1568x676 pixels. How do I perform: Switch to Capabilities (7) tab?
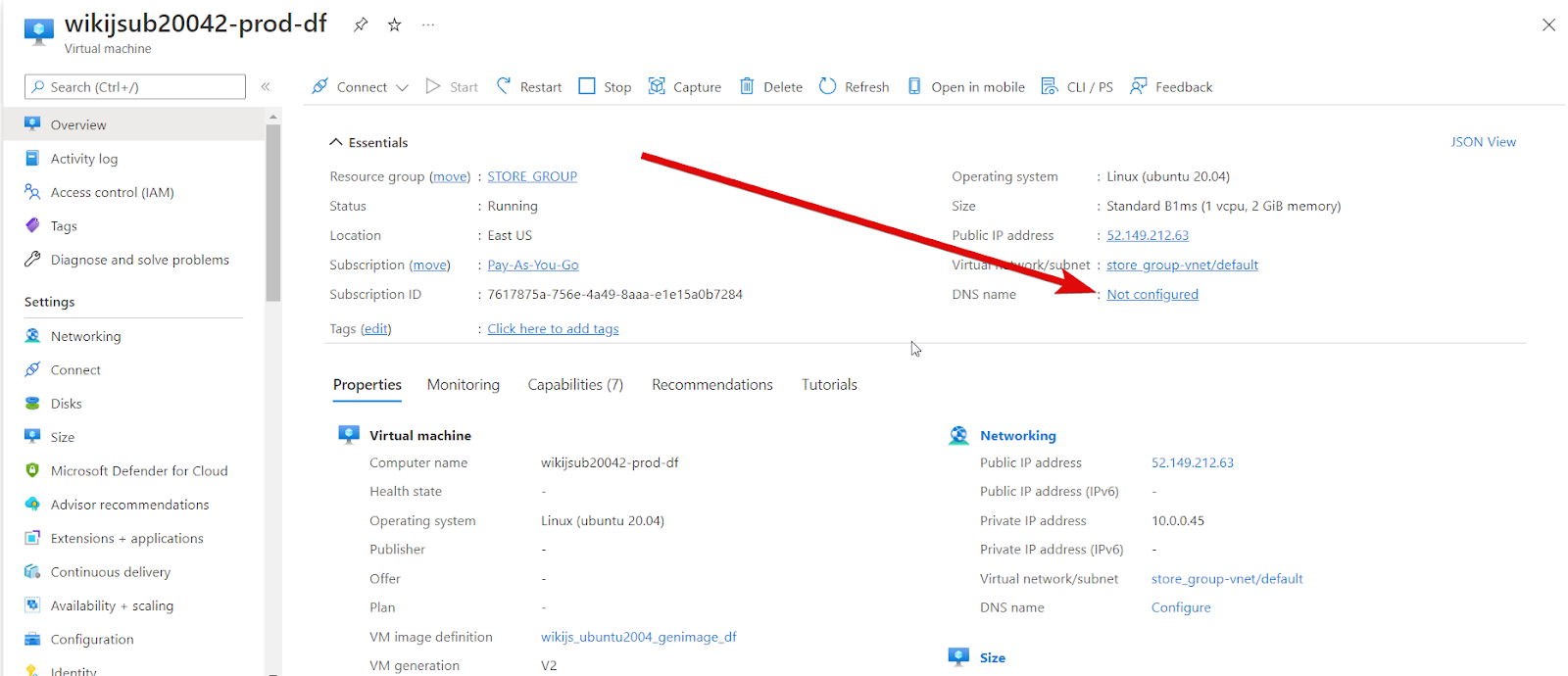click(575, 385)
